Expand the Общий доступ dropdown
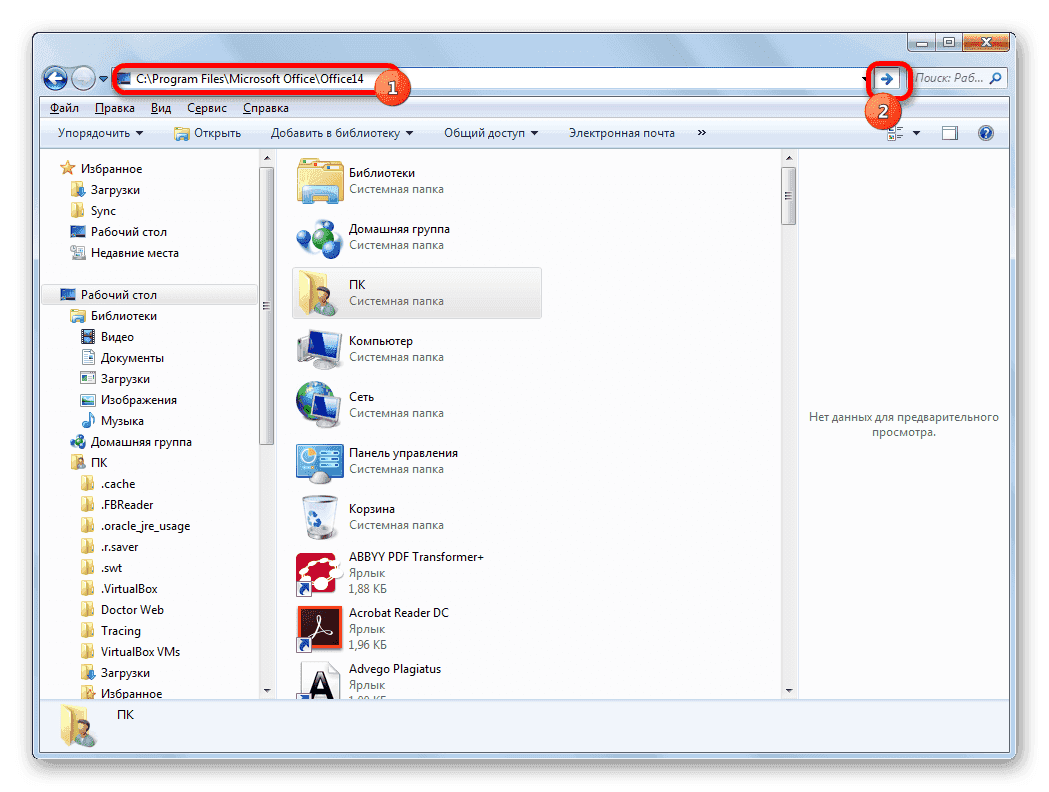Viewport: 1049px width, 792px height. 491,133
